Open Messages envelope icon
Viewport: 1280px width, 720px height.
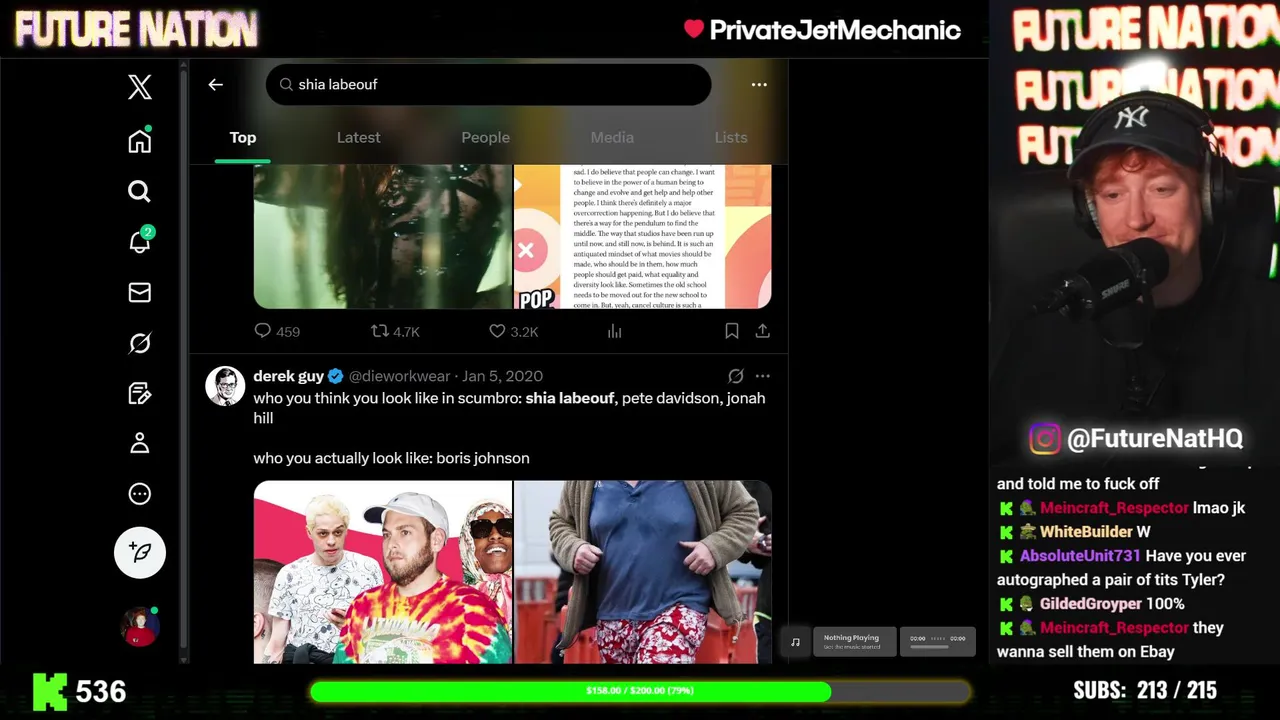[140, 292]
